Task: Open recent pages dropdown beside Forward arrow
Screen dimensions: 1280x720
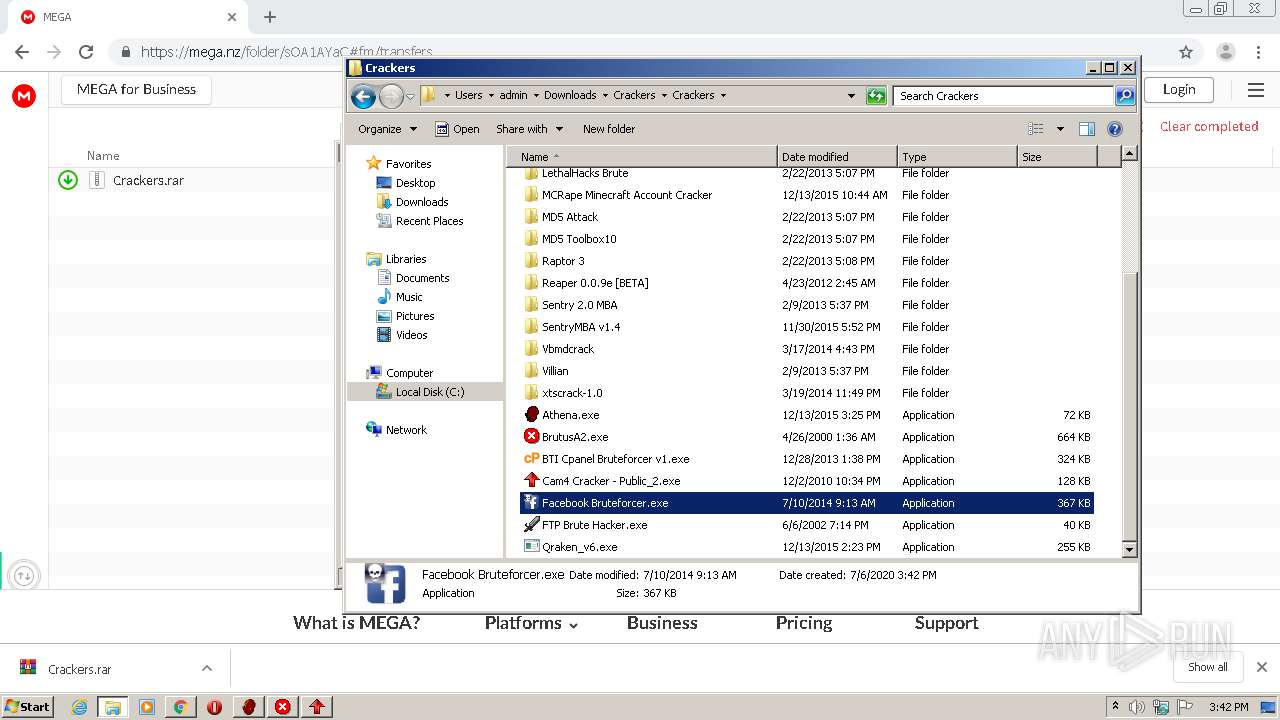Action: coord(410,97)
